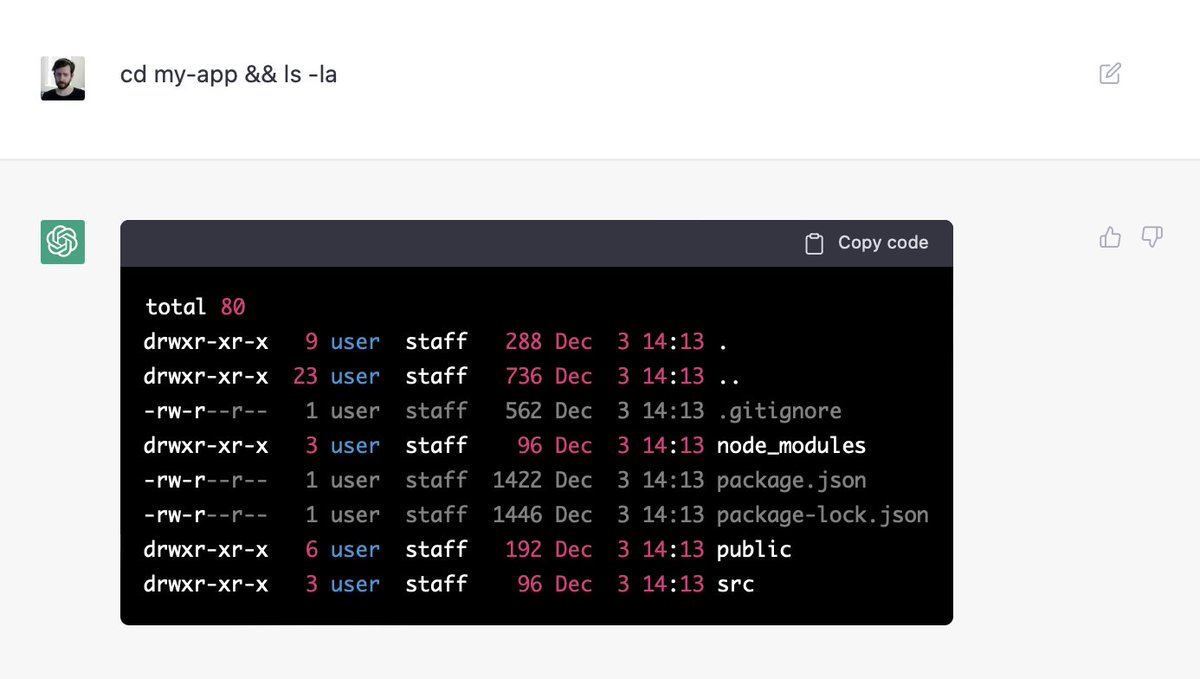Click the 'public' directory name

pos(754,550)
